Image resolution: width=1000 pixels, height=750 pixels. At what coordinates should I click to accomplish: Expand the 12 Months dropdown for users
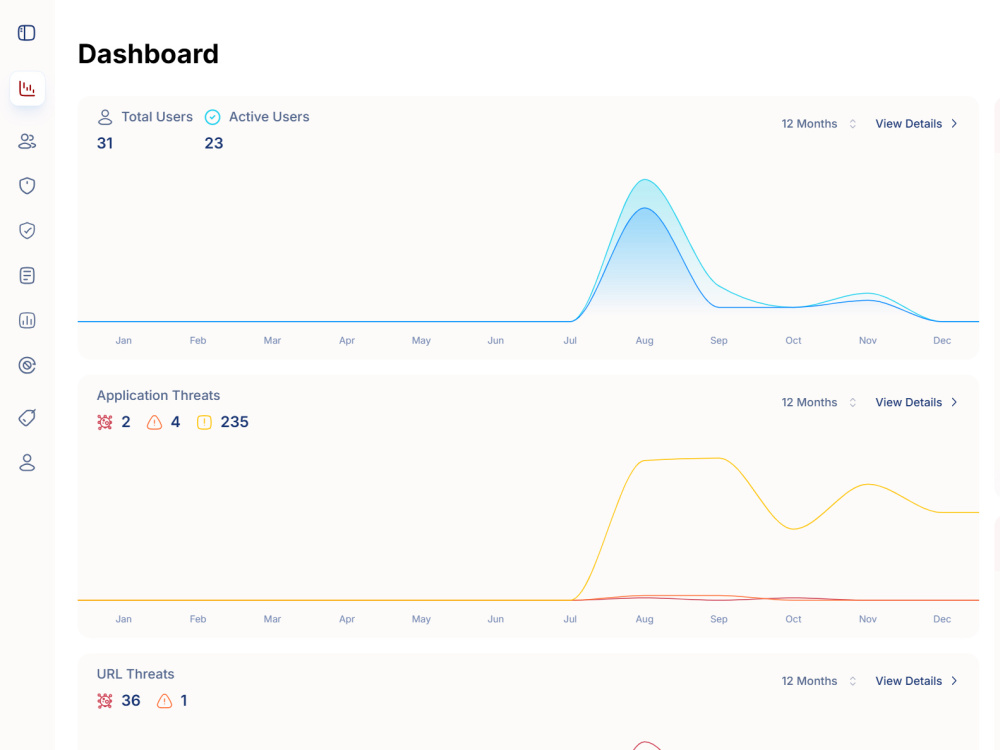(819, 124)
